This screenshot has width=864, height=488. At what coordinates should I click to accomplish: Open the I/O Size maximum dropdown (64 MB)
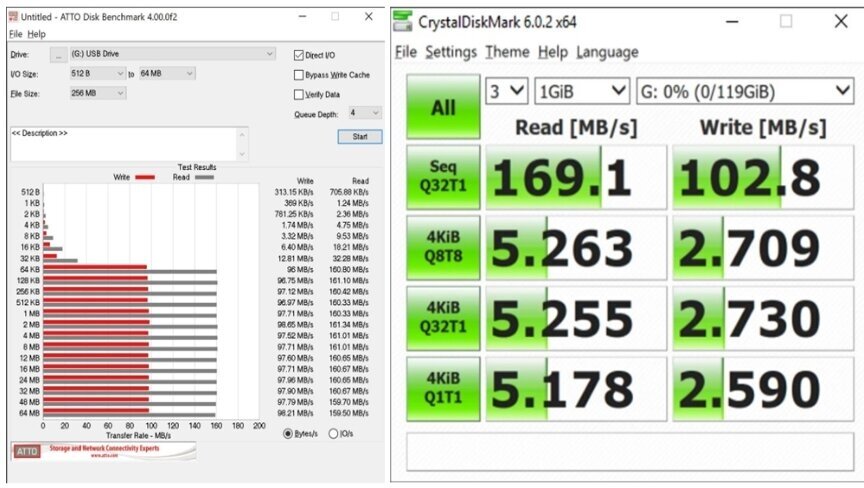click(167, 74)
